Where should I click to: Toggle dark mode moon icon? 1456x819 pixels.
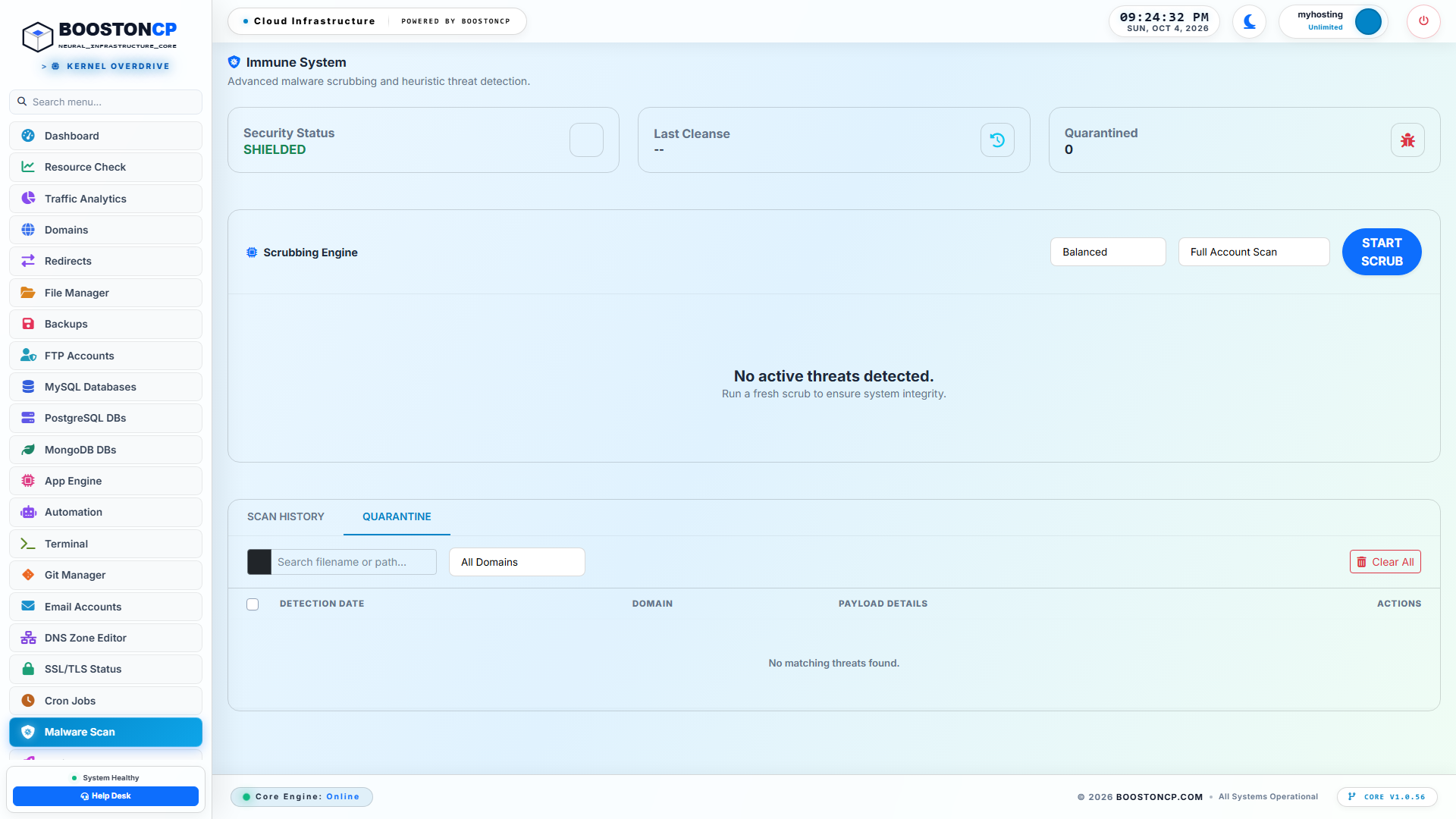(x=1249, y=21)
